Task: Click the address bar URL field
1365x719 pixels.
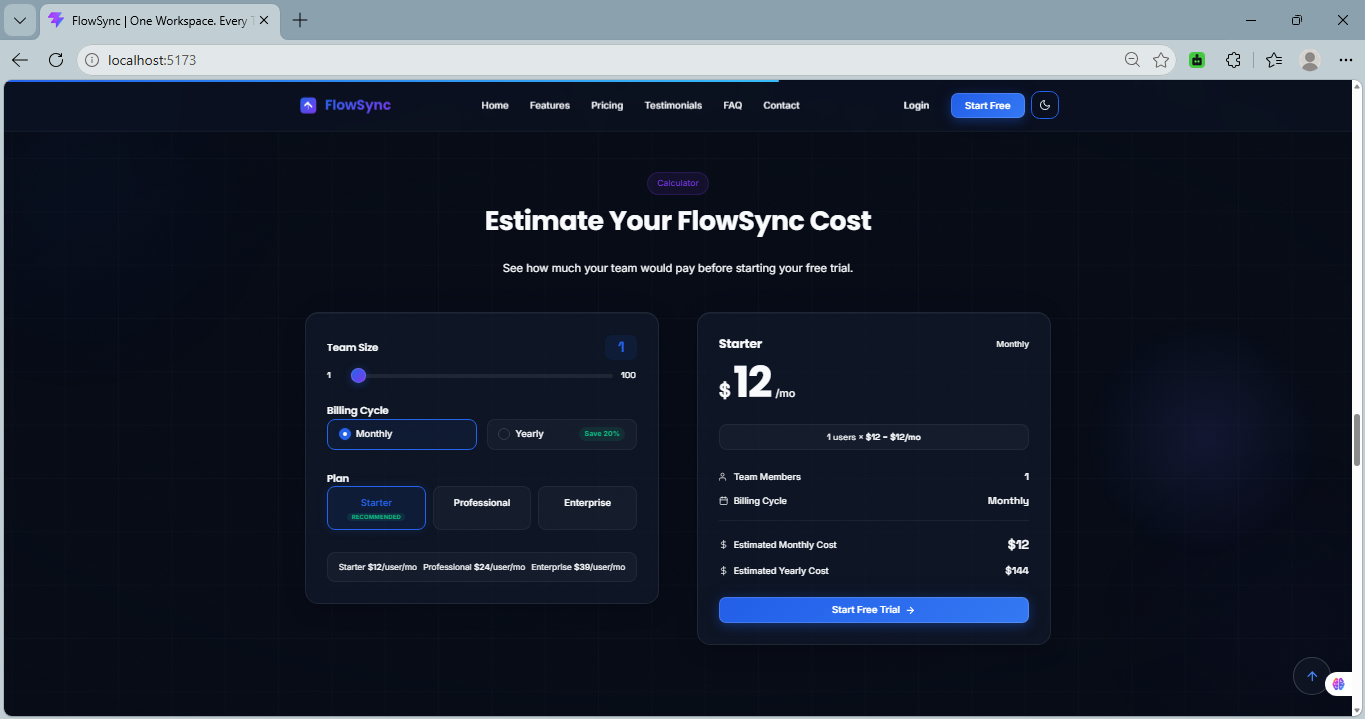Action: (x=600, y=60)
